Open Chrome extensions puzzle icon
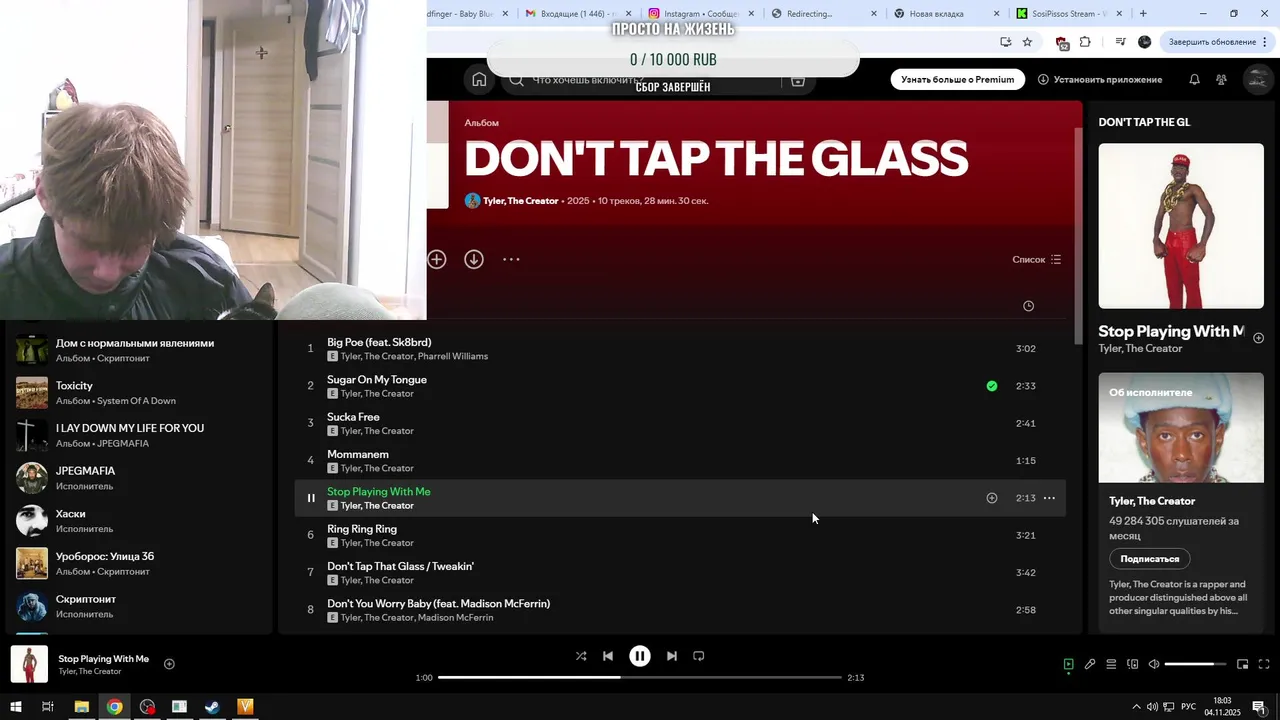The width and height of the screenshot is (1280, 720). coord(1085,42)
